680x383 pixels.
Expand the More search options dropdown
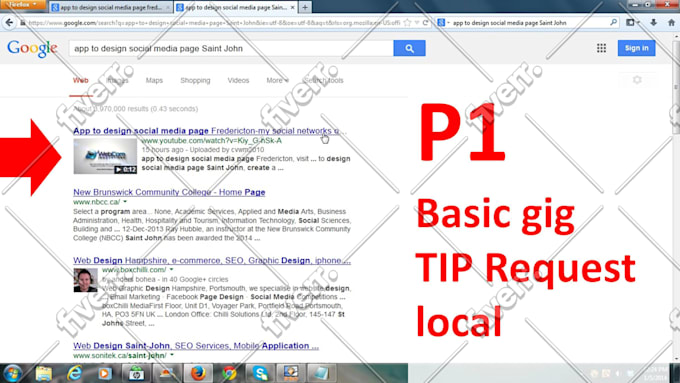[x=278, y=80]
